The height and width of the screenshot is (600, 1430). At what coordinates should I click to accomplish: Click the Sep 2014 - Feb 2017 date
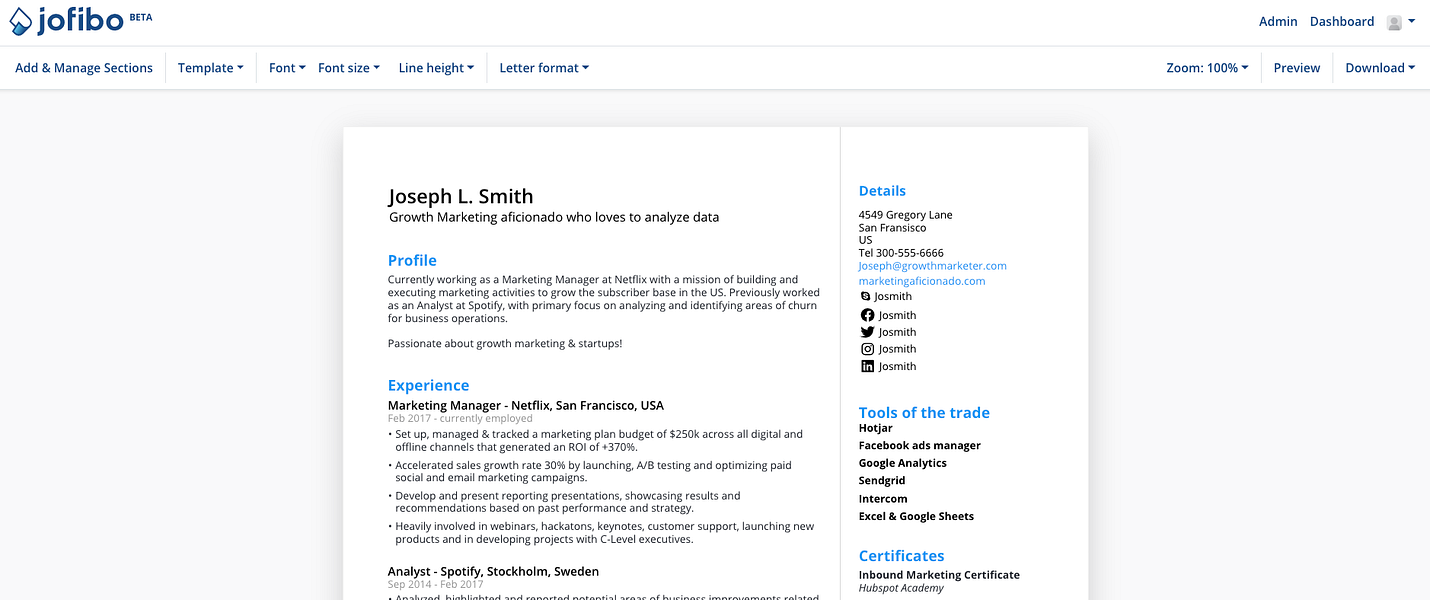pos(435,584)
